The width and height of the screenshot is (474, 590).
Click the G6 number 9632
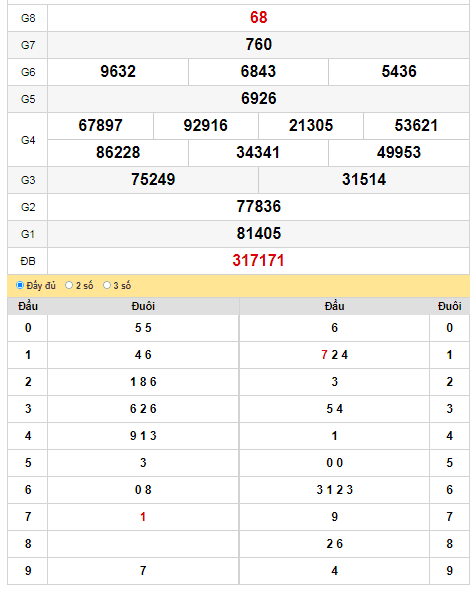(118, 71)
